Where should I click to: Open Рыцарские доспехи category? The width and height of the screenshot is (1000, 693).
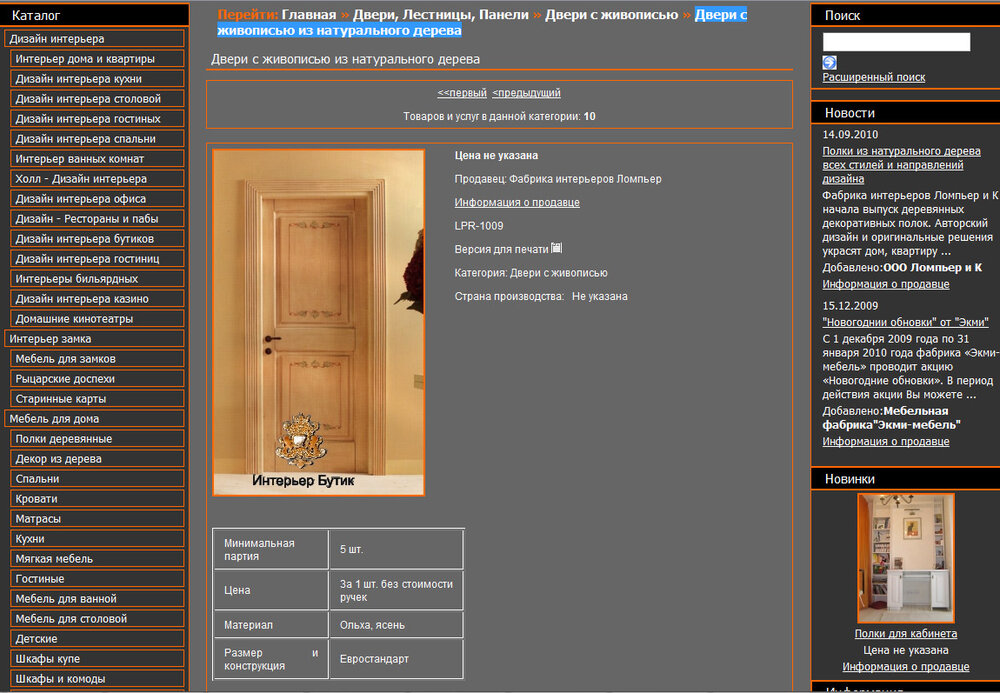[97, 378]
